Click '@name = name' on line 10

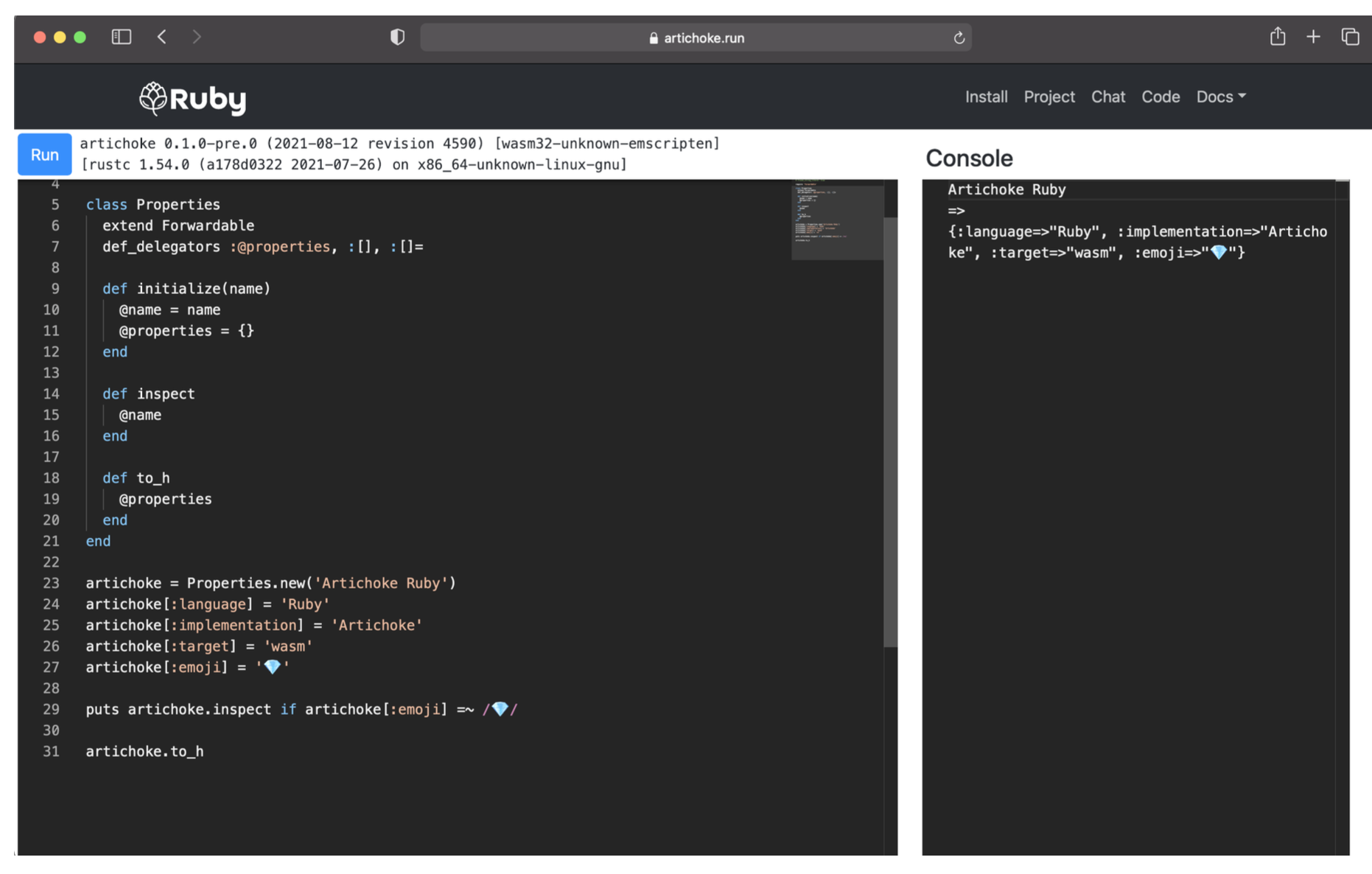(x=169, y=310)
